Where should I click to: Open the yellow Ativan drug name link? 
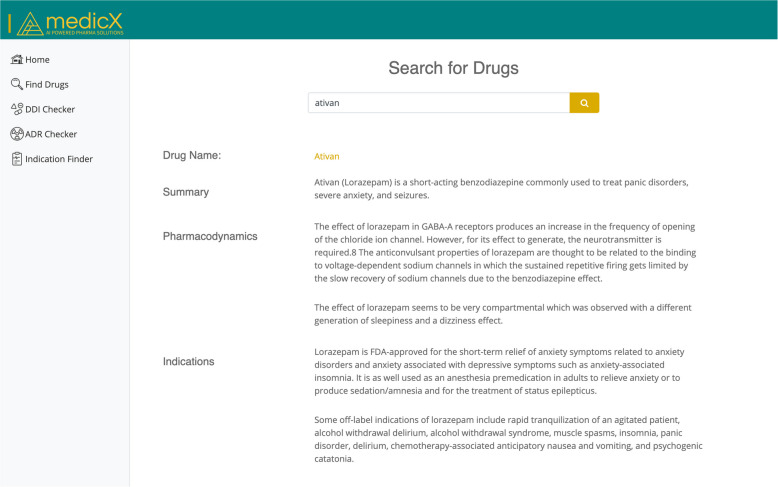(327, 156)
